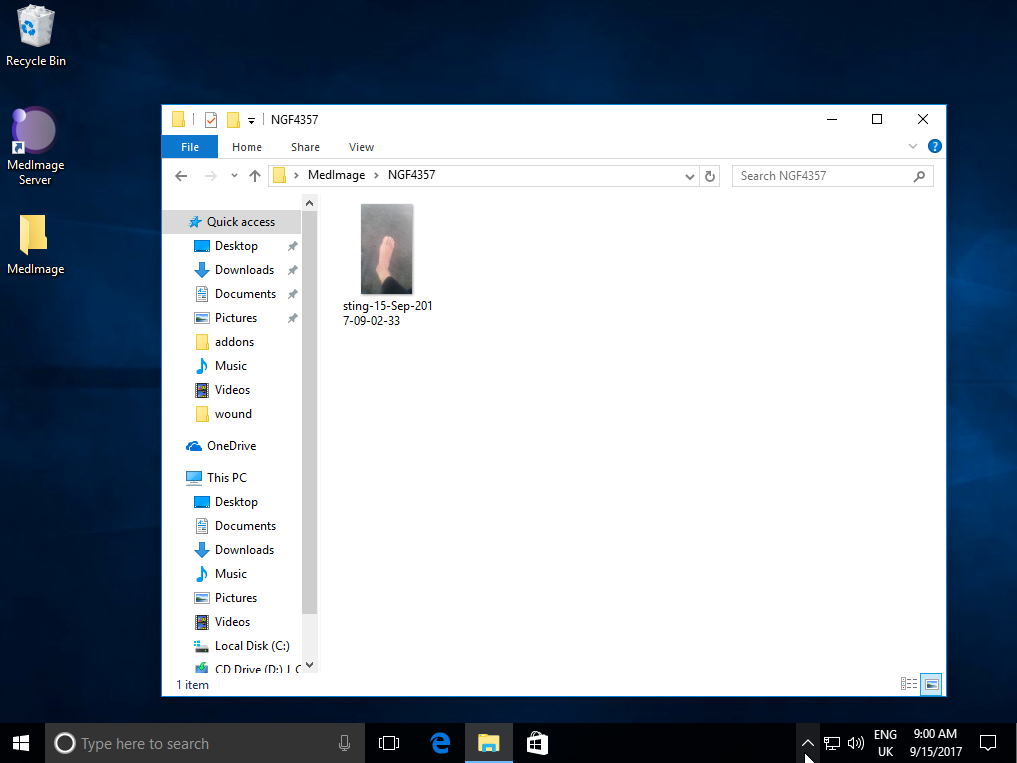This screenshot has height=763, width=1017.
Task: Expand breadcrumb chevron after MedImage
Action: pos(376,176)
